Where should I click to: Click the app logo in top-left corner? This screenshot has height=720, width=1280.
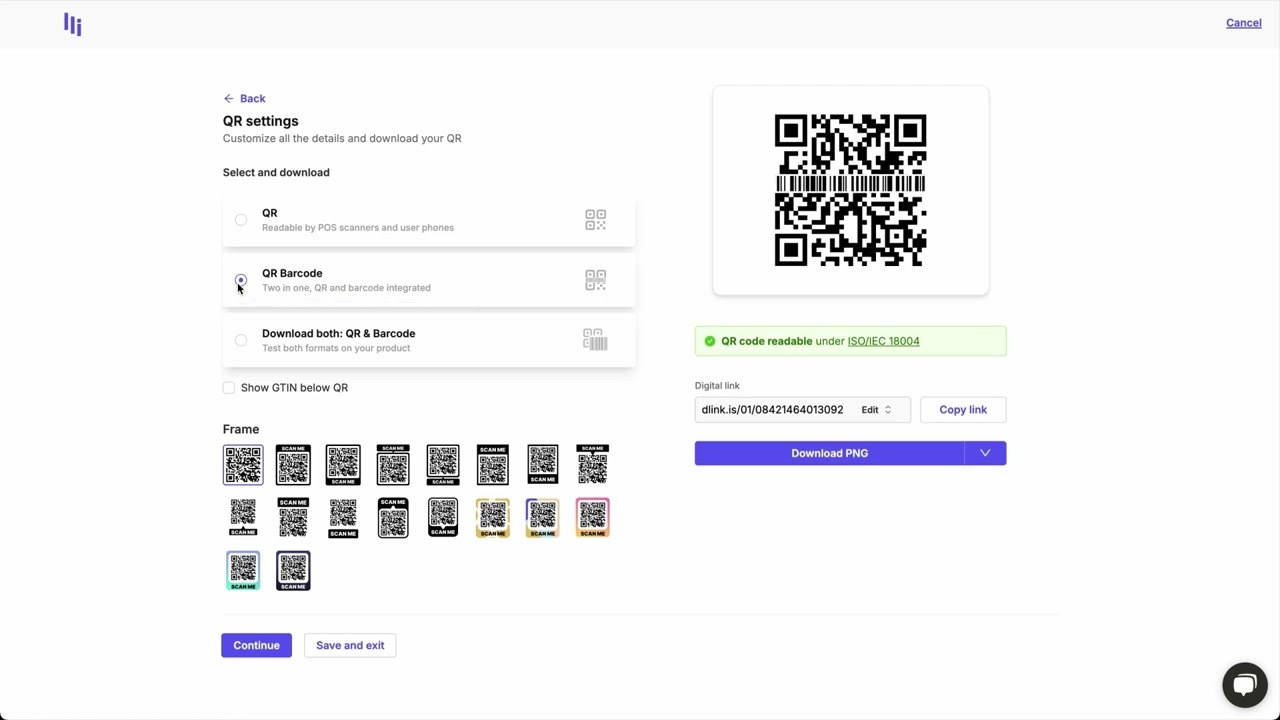click(x=72, y=24)
